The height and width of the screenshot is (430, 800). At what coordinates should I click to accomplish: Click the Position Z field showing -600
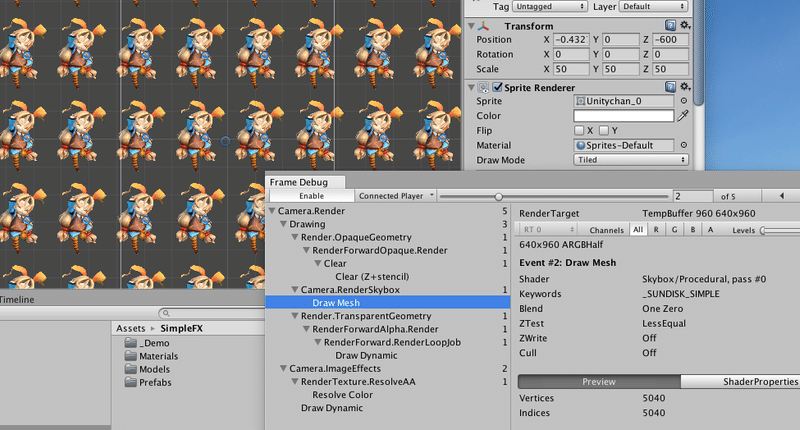(670, 39)
